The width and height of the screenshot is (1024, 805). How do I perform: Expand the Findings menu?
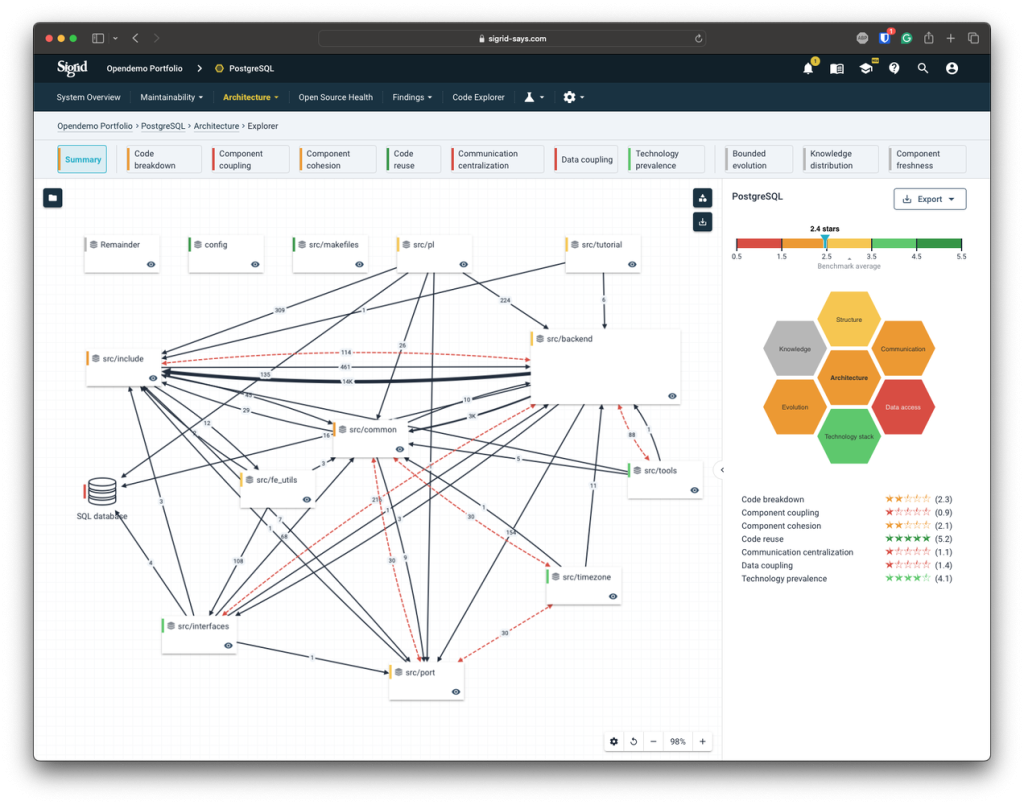pos(412,97)
